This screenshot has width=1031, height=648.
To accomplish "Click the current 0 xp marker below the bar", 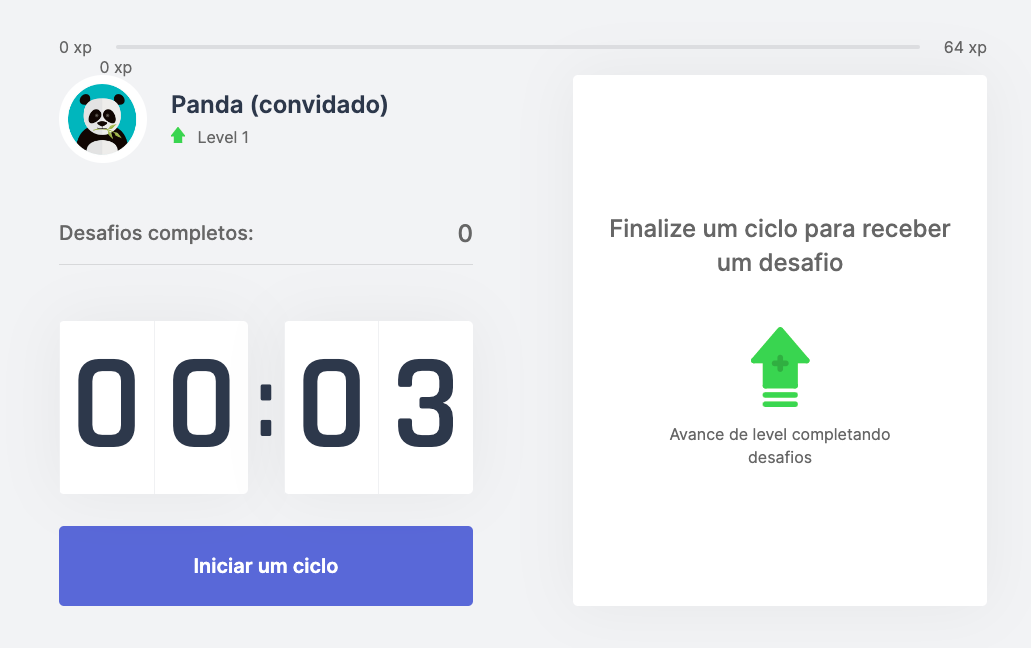I will pyautogui.click(x=116, y=68).
